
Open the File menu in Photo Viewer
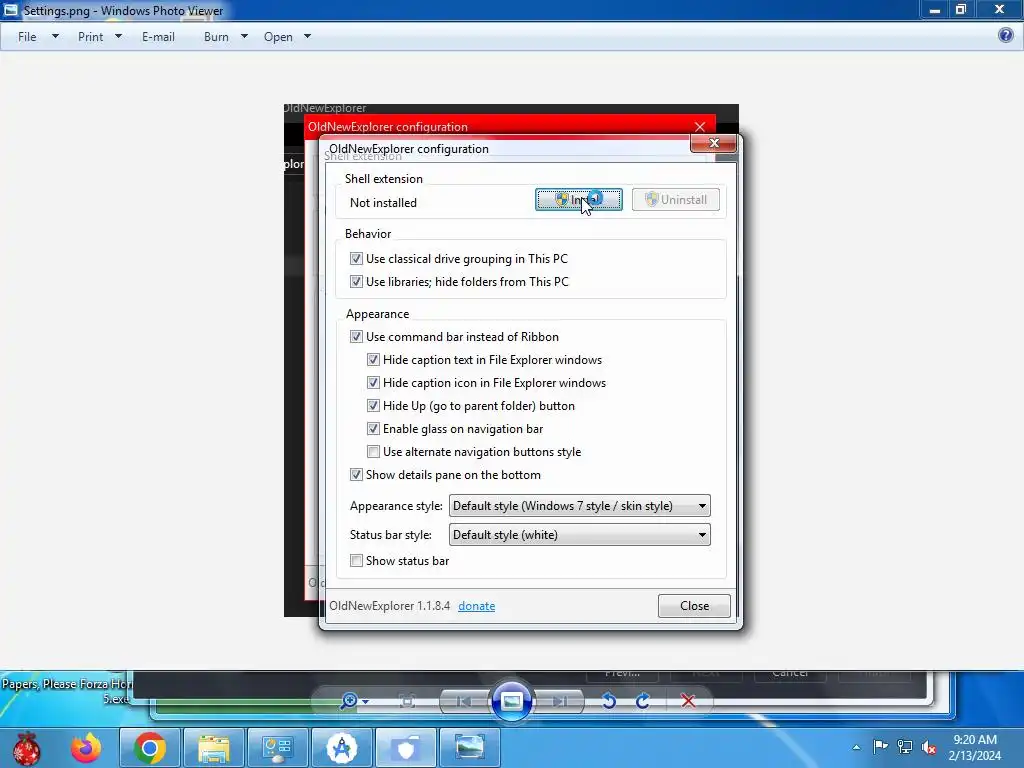(27, 37)
